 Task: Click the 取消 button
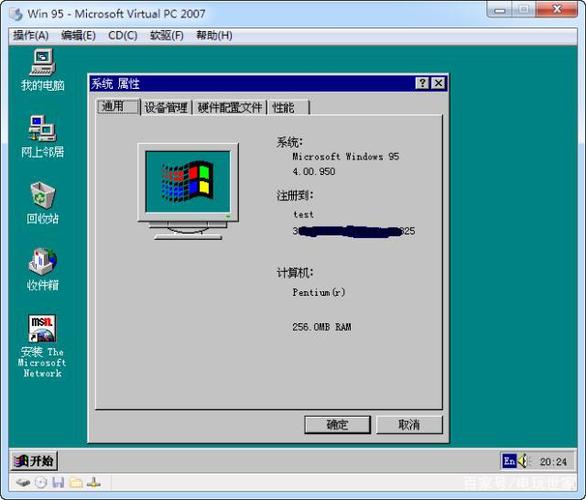[409, 425]
